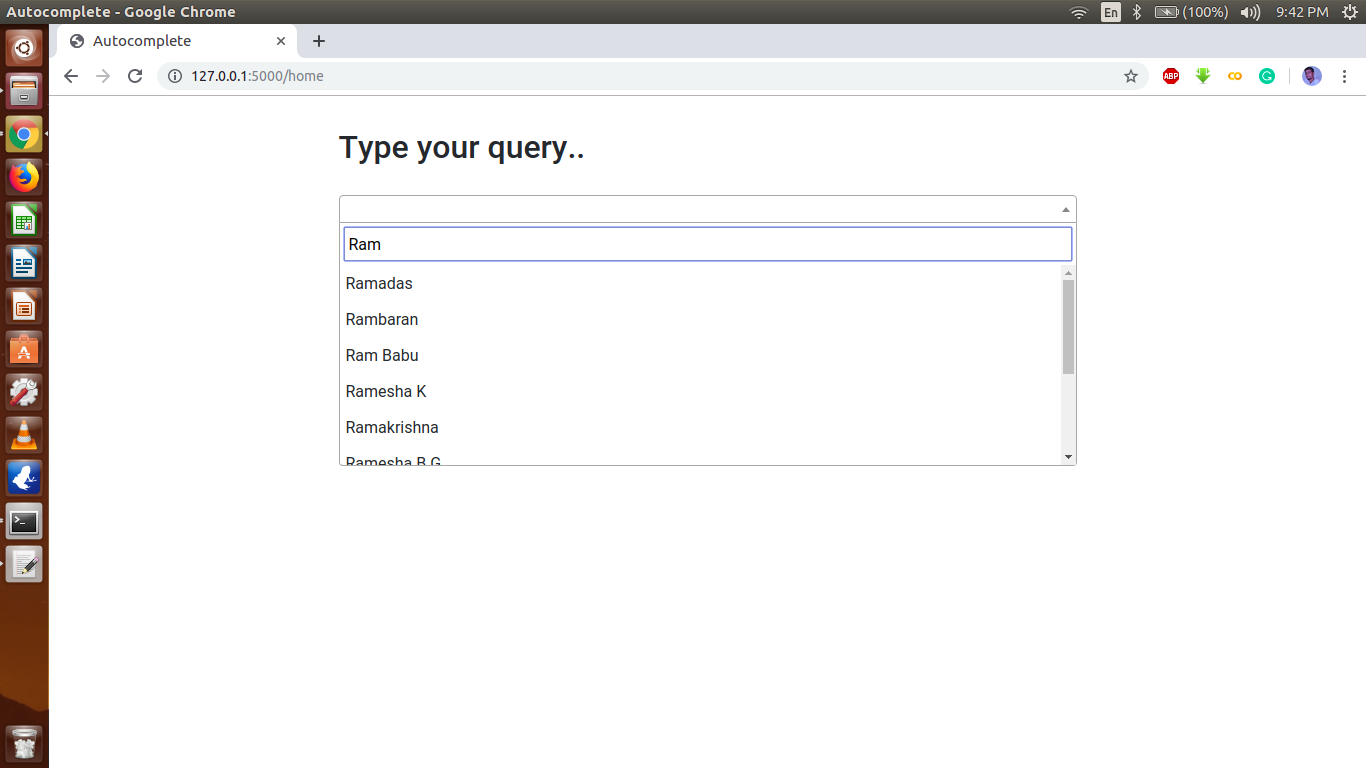Image resolution: width=1366 pixels, height=768 pixels.
Task: Open Chrome profile avatar
Action: (1312, 76)
